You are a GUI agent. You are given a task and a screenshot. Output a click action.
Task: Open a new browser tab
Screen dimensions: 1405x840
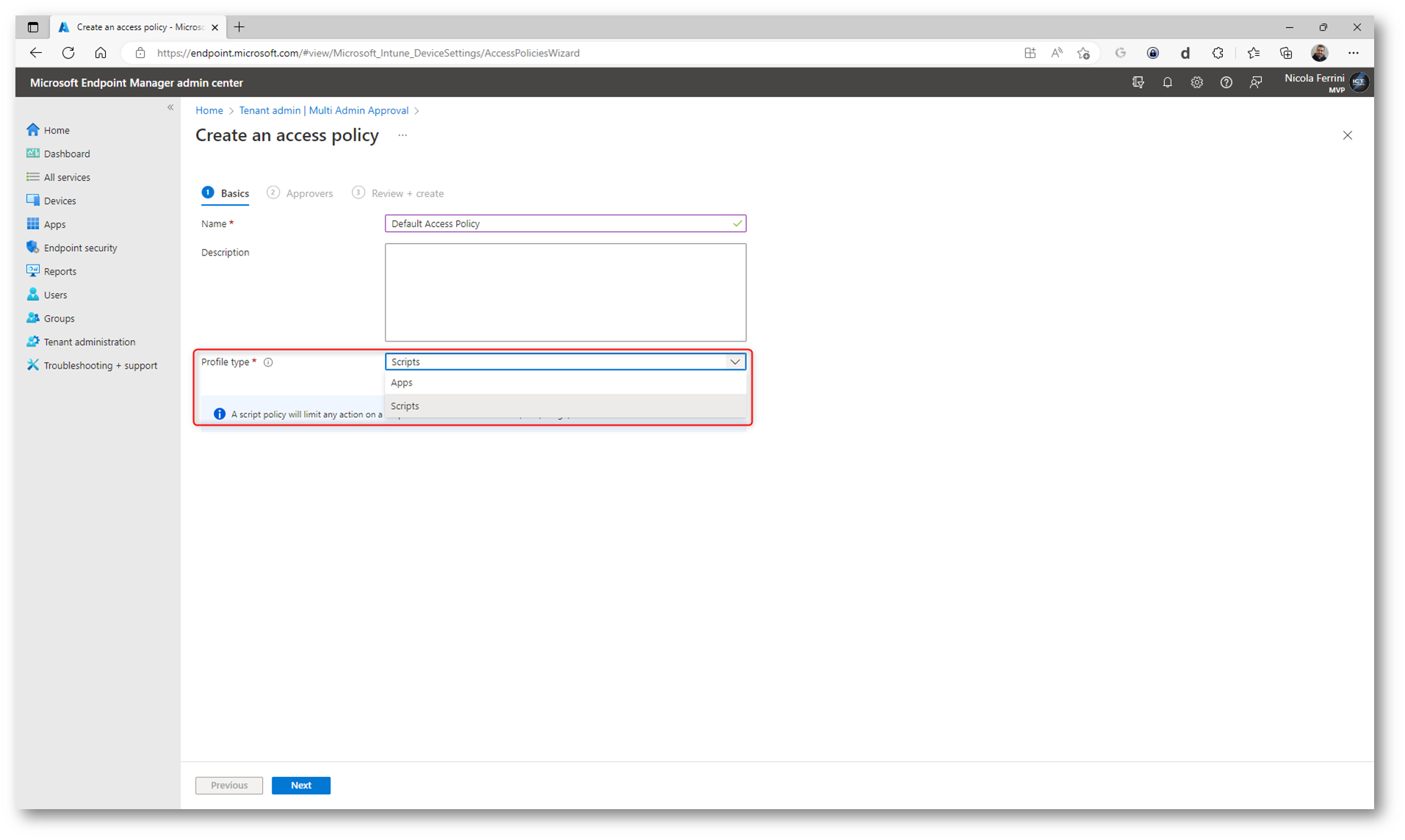[x=239, y=27]
